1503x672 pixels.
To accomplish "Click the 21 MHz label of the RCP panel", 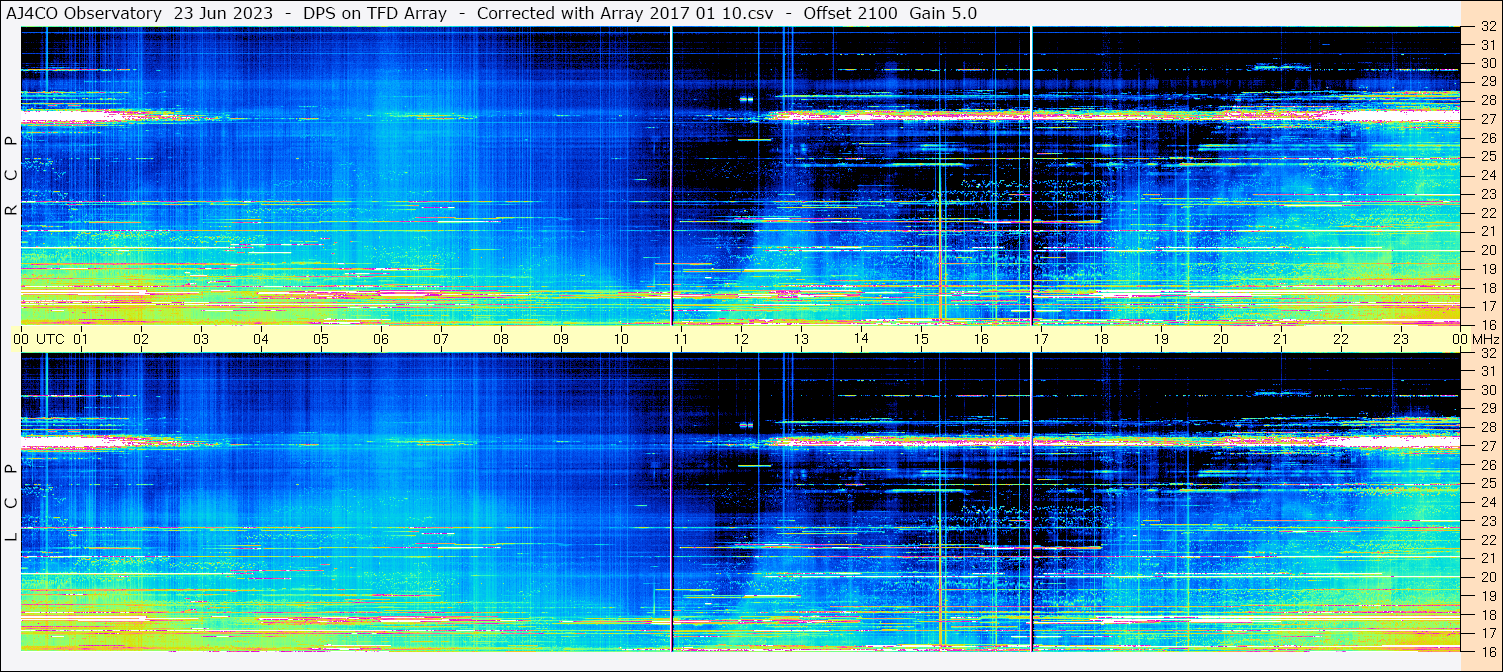I will [x=1488, y=231].
